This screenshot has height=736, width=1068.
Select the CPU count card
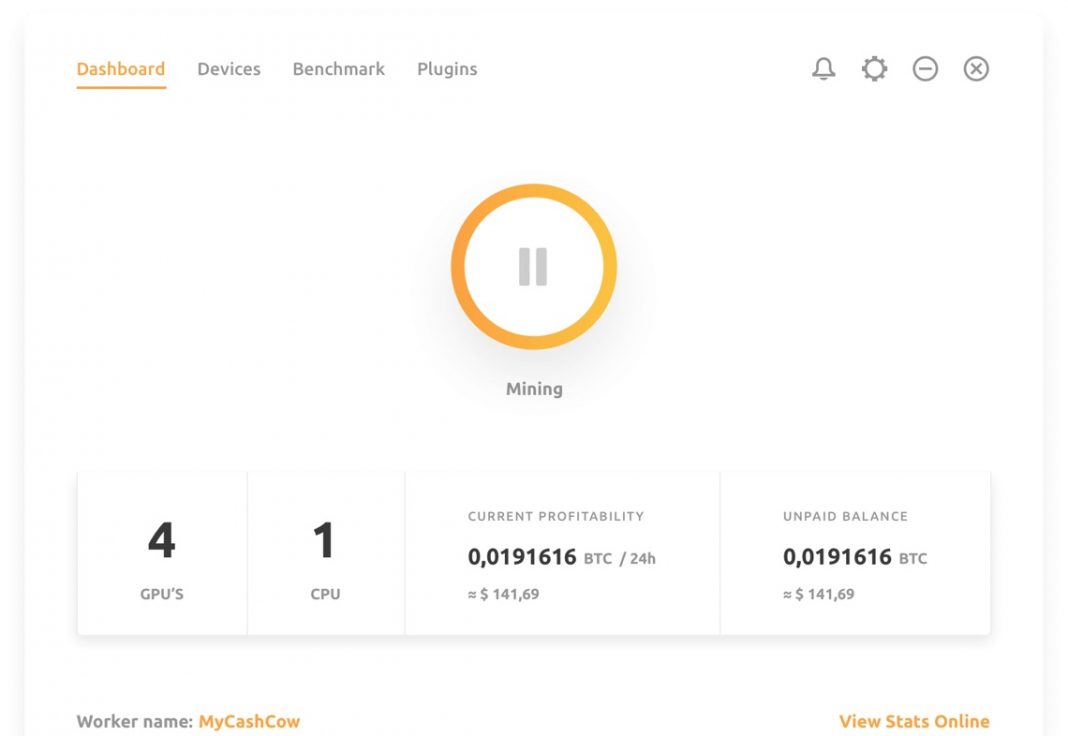tap(326, 551)
